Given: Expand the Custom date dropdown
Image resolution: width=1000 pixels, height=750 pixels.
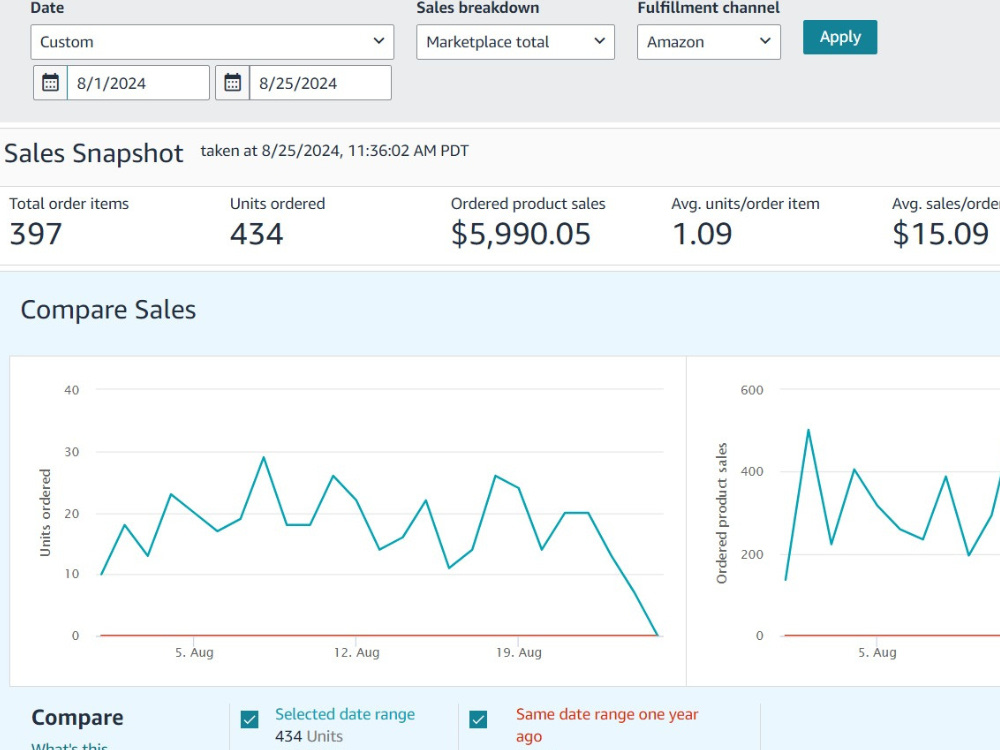Looking at the screenshot, I should point(212,42).
